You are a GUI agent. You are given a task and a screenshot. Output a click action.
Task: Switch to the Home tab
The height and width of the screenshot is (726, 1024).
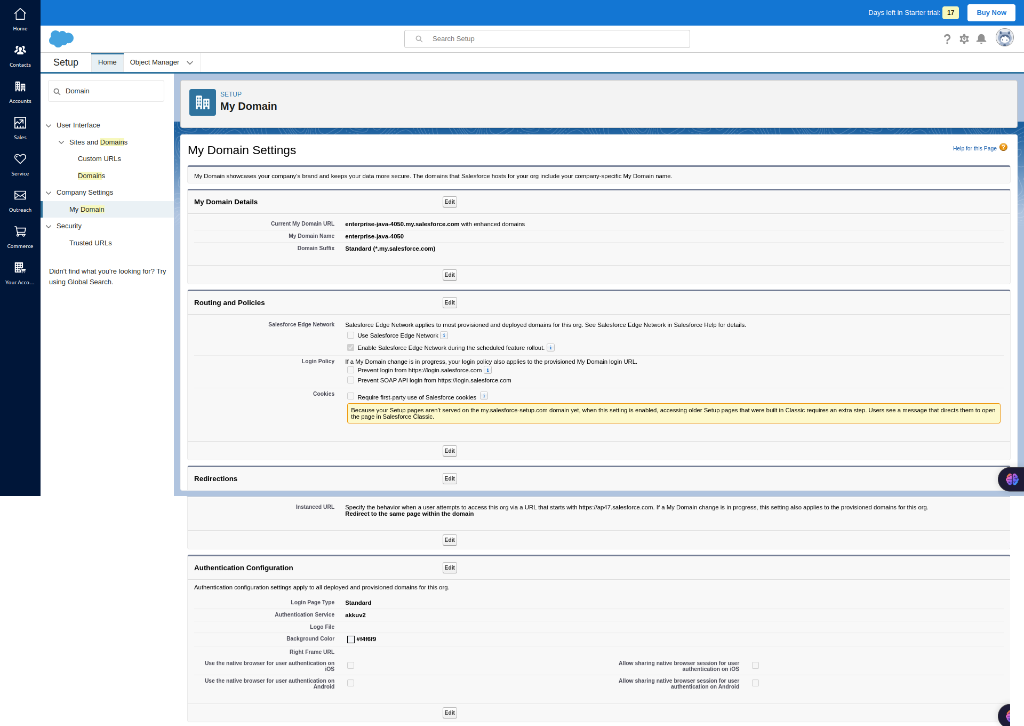[x=107, y=62]
